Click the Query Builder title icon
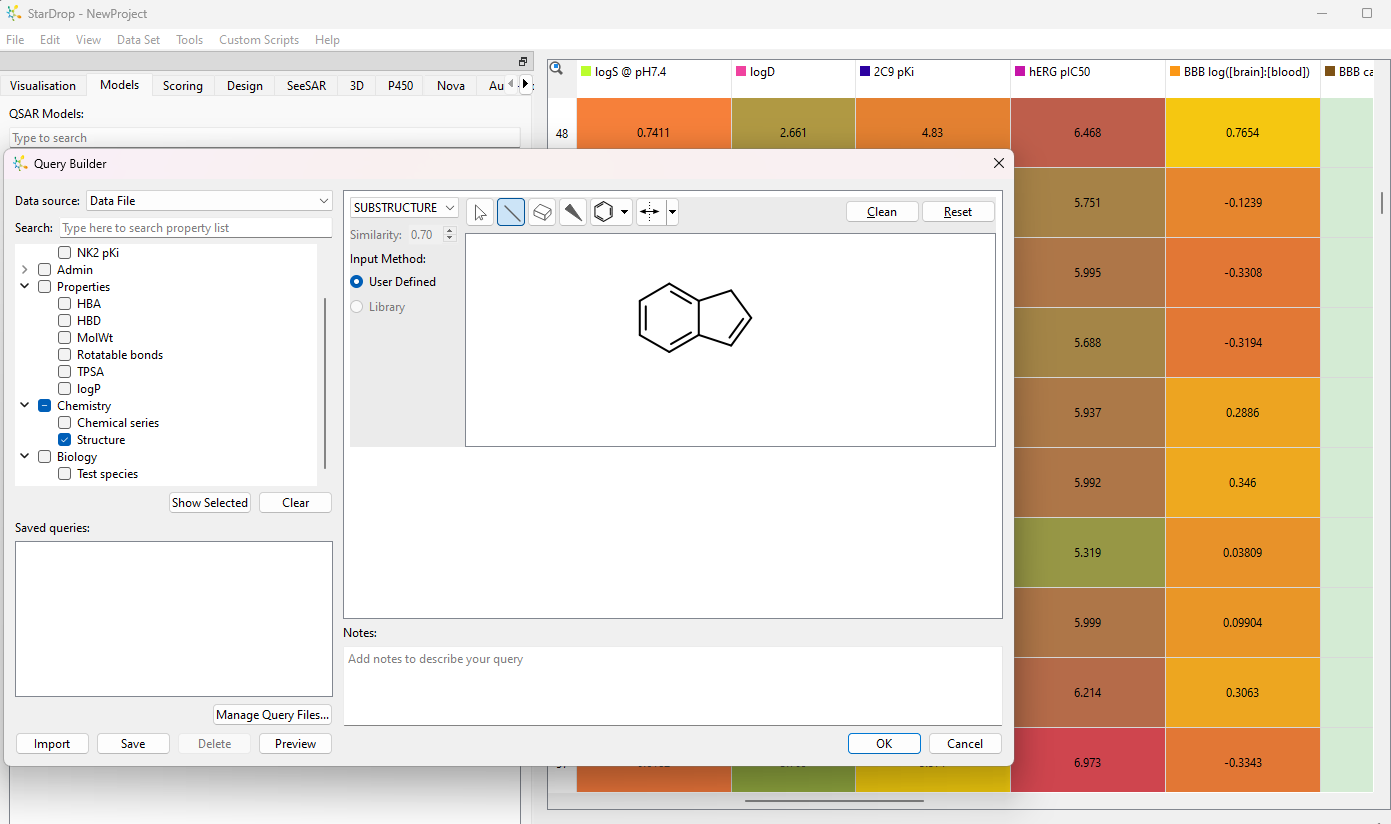This screenshot has height=824, width=1391. pos(21,163)
